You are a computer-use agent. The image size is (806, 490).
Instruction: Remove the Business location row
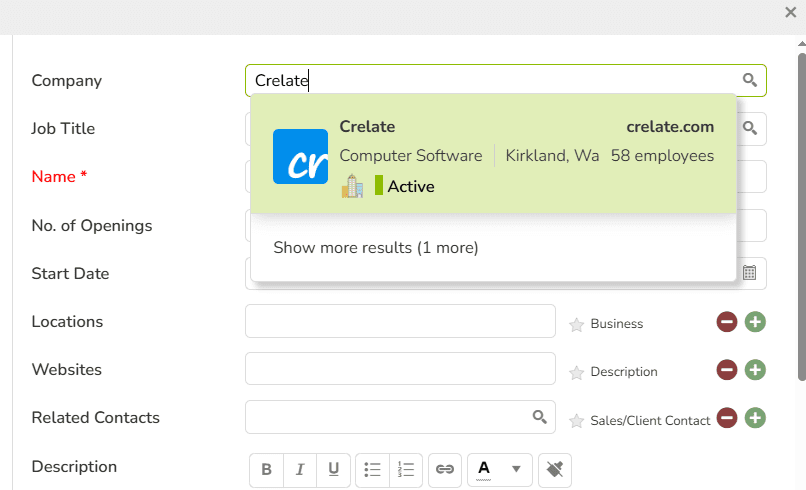click(727, 322)
